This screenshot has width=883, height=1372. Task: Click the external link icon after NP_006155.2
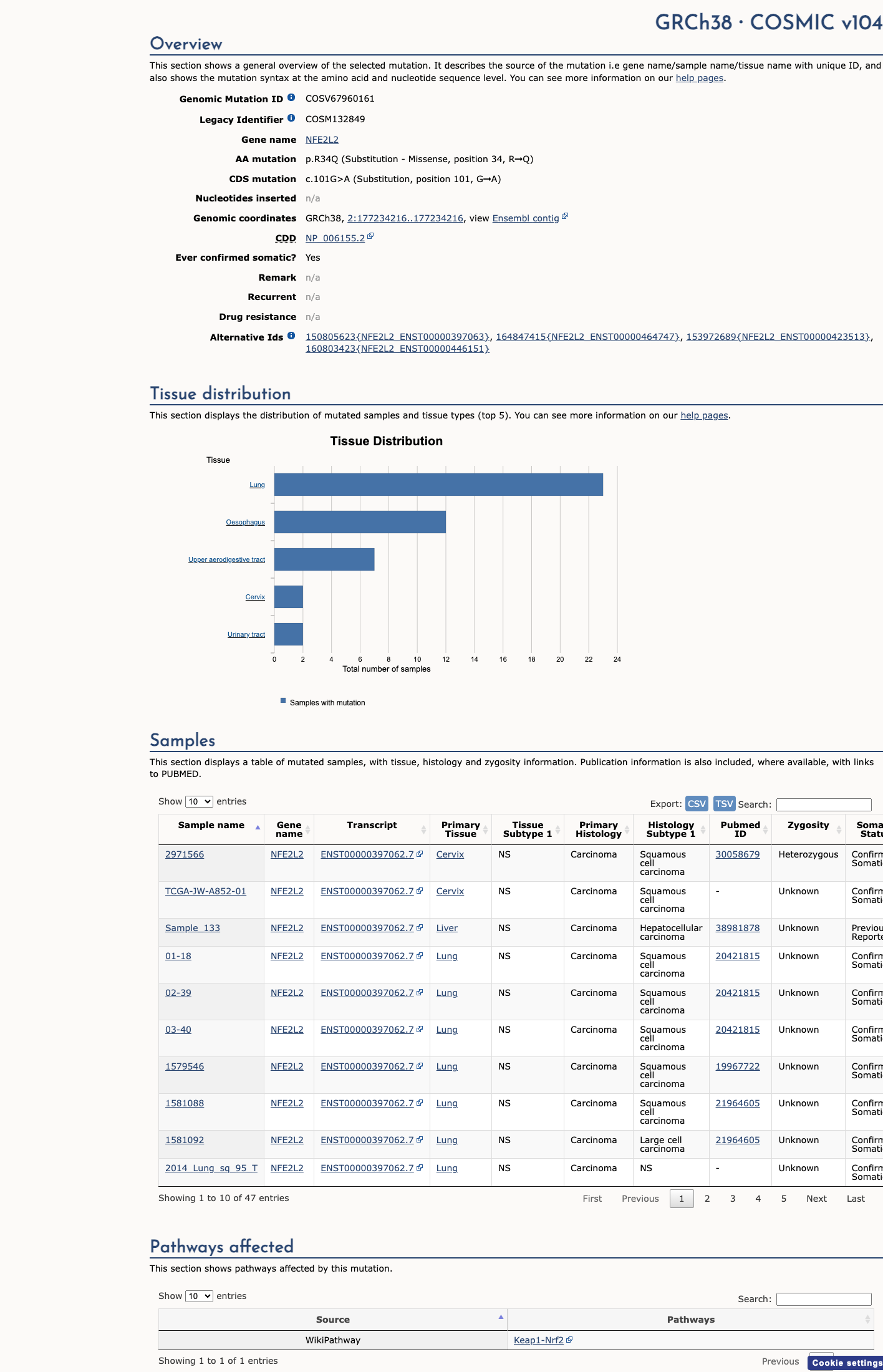(370, 236)
